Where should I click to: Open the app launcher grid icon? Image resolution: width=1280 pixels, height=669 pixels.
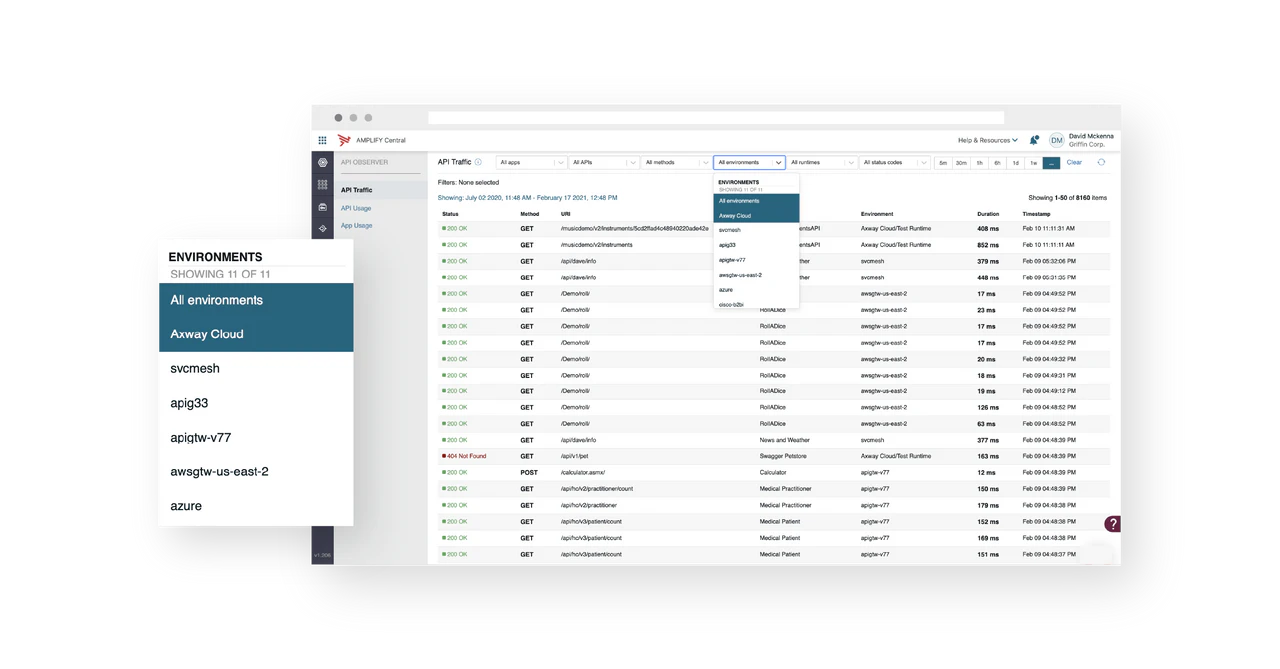point(322,139)
